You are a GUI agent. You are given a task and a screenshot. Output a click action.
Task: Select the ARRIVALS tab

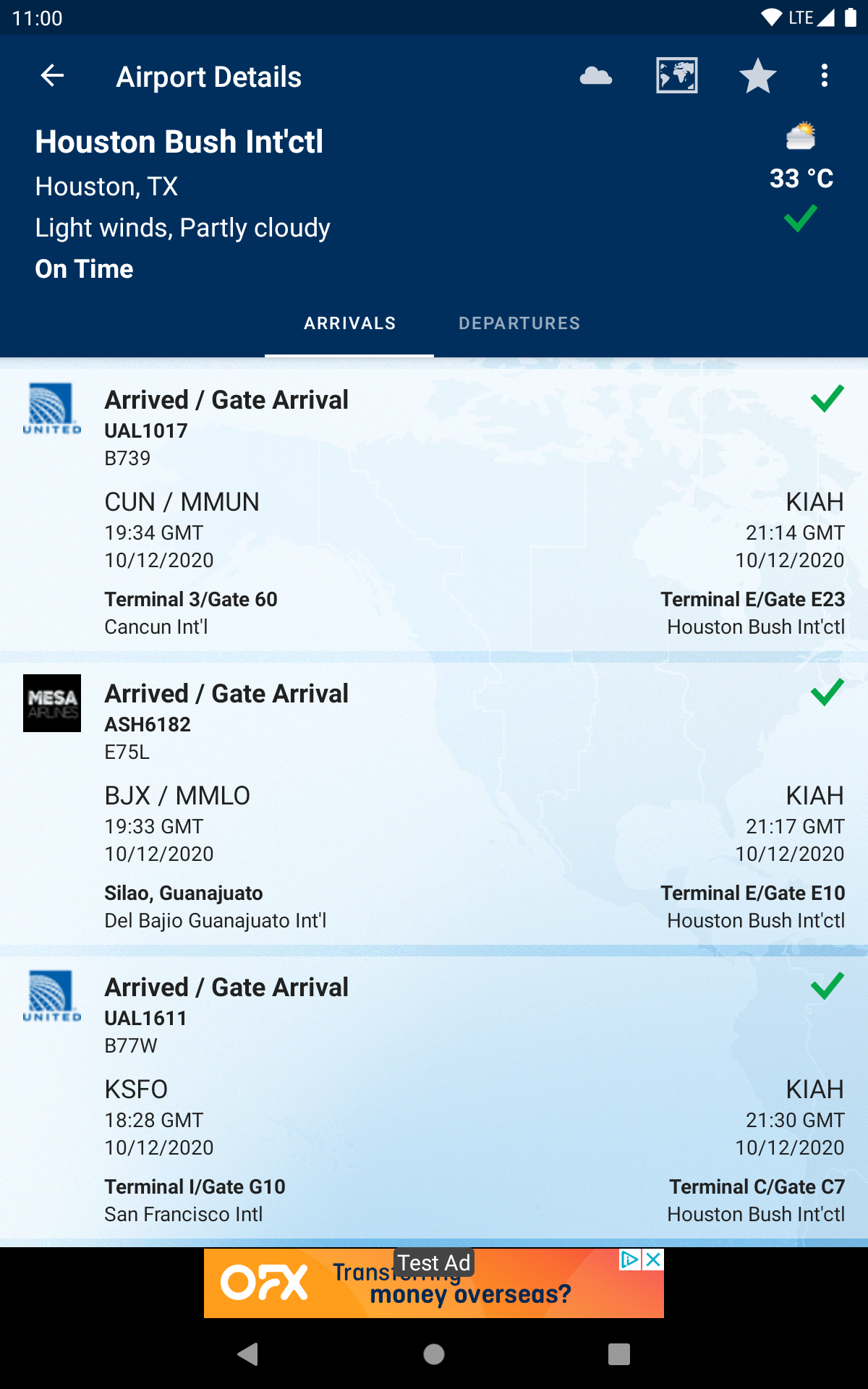[349, 323]
